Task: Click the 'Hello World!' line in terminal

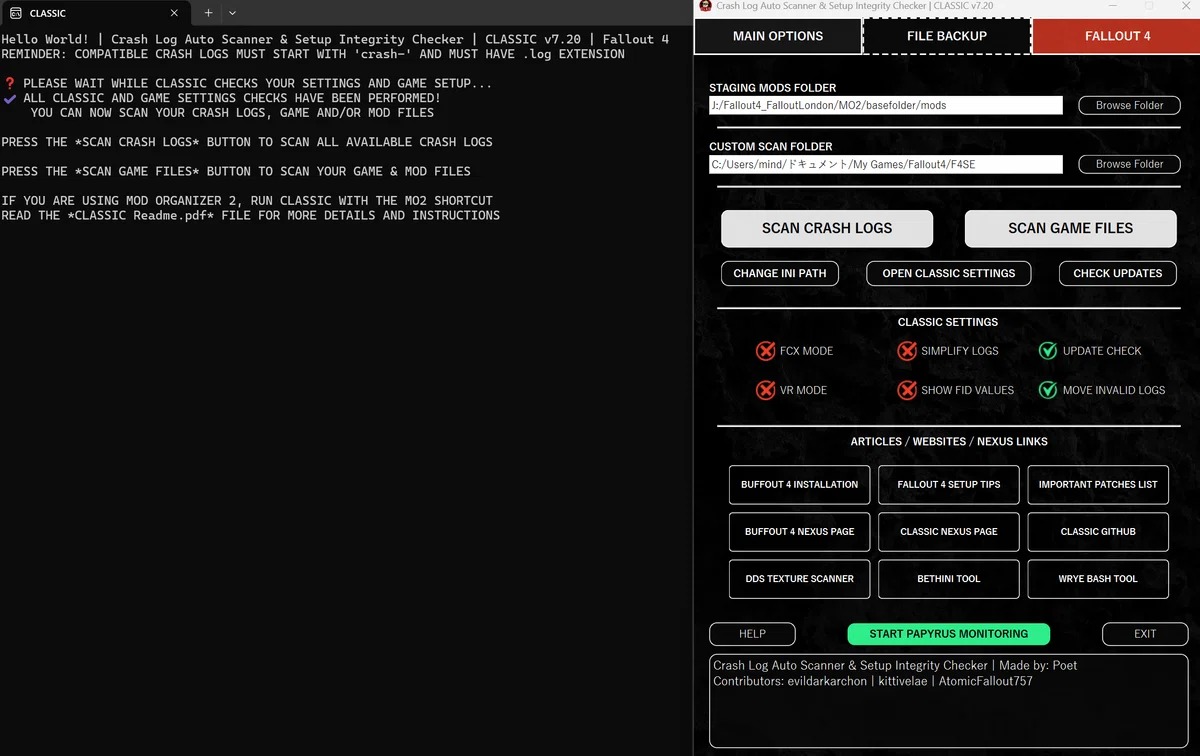Action: pos(335,40)
